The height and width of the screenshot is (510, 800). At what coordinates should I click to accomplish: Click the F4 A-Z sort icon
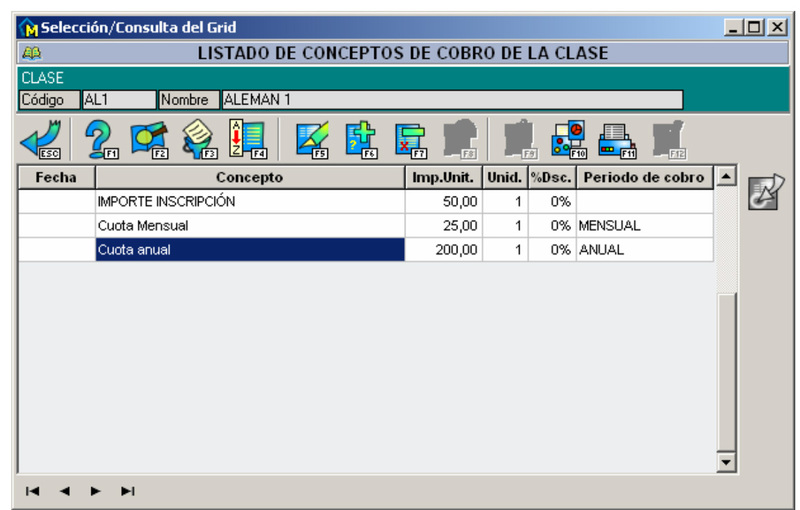point(248,139)
